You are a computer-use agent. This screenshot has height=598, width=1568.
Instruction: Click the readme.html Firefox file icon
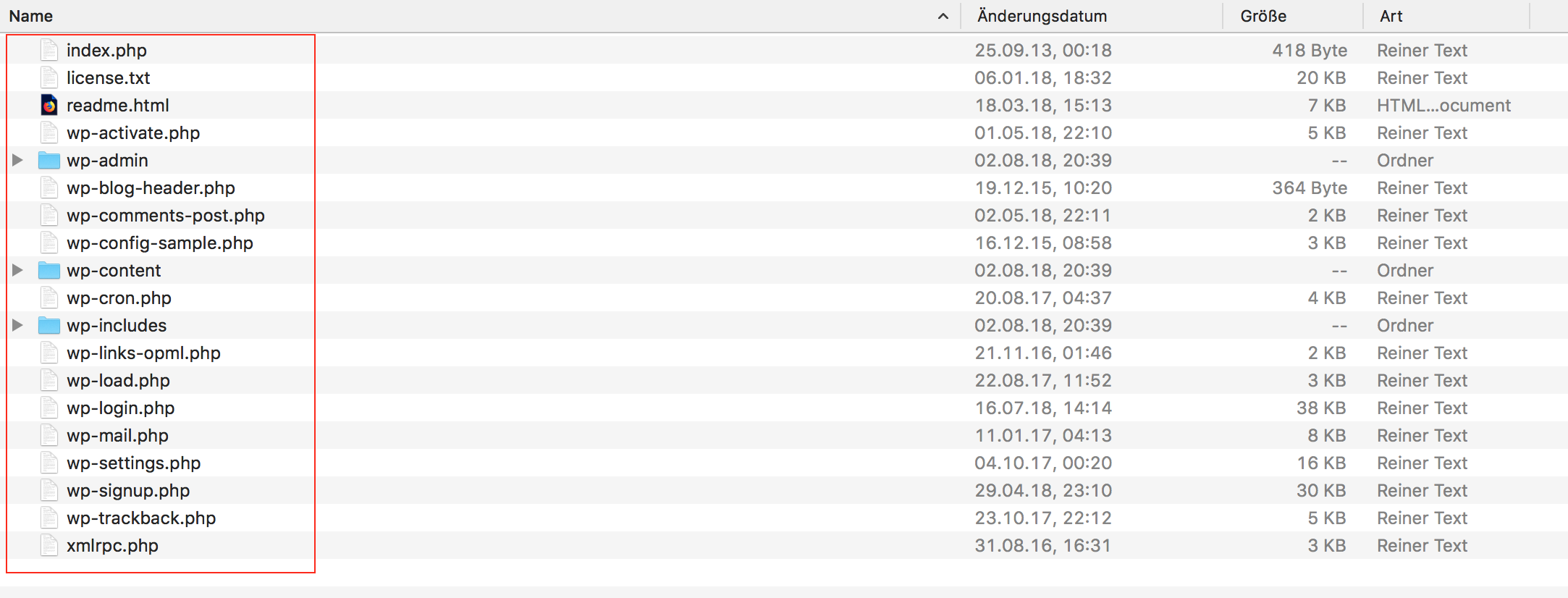(x=49, y=106)
